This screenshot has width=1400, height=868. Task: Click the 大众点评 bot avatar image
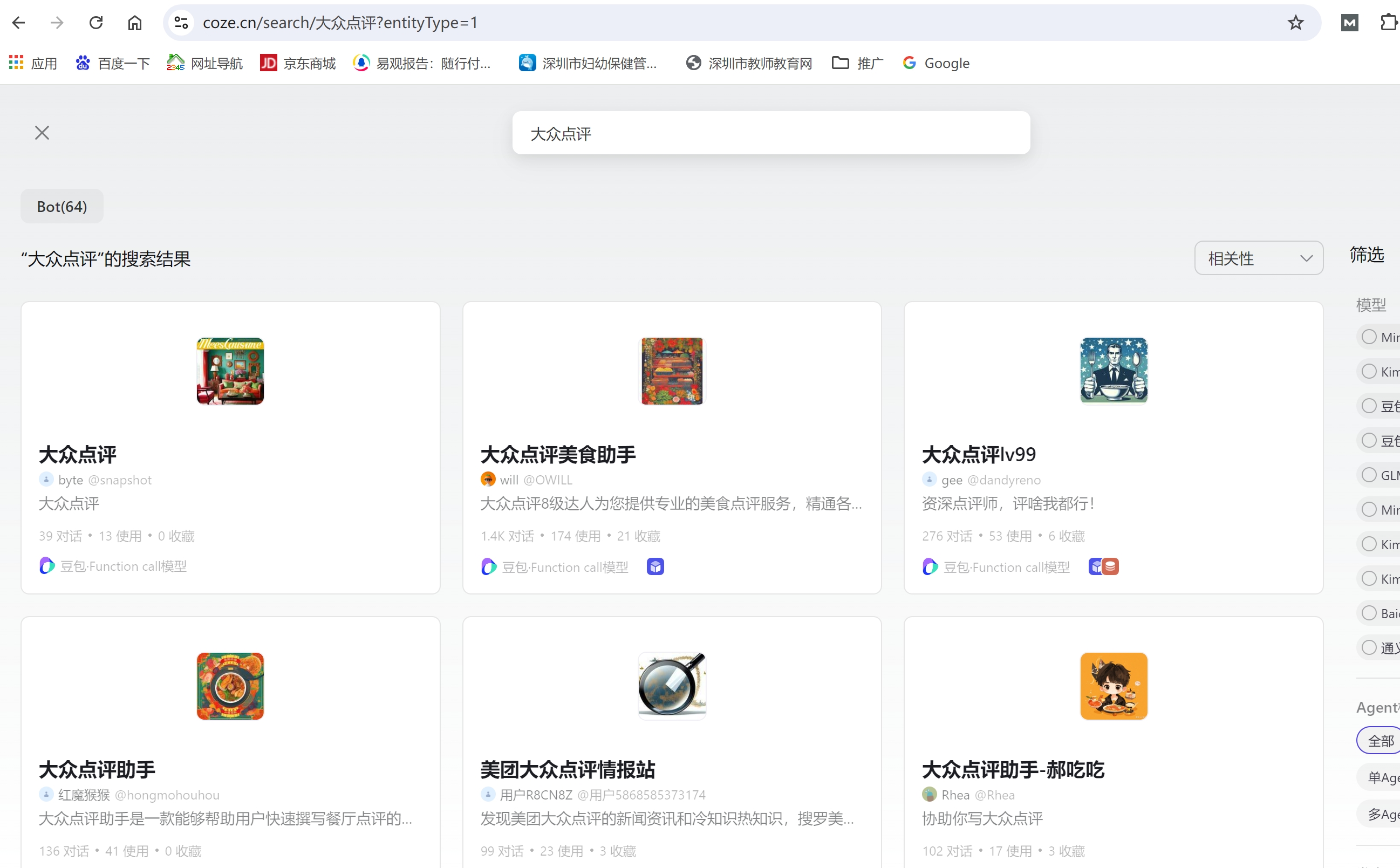[230, 371]
